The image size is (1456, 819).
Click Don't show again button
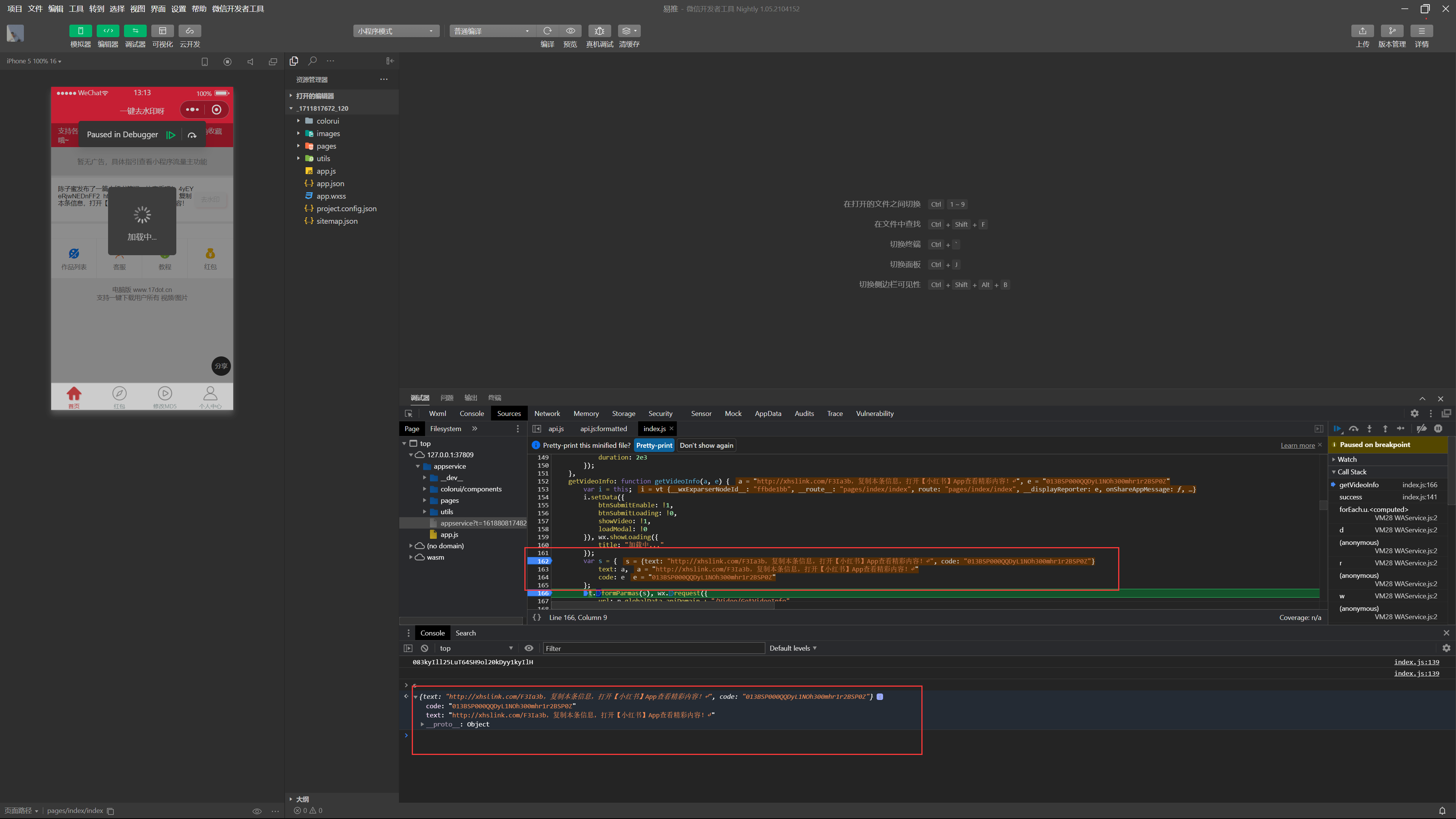(706, 446)
